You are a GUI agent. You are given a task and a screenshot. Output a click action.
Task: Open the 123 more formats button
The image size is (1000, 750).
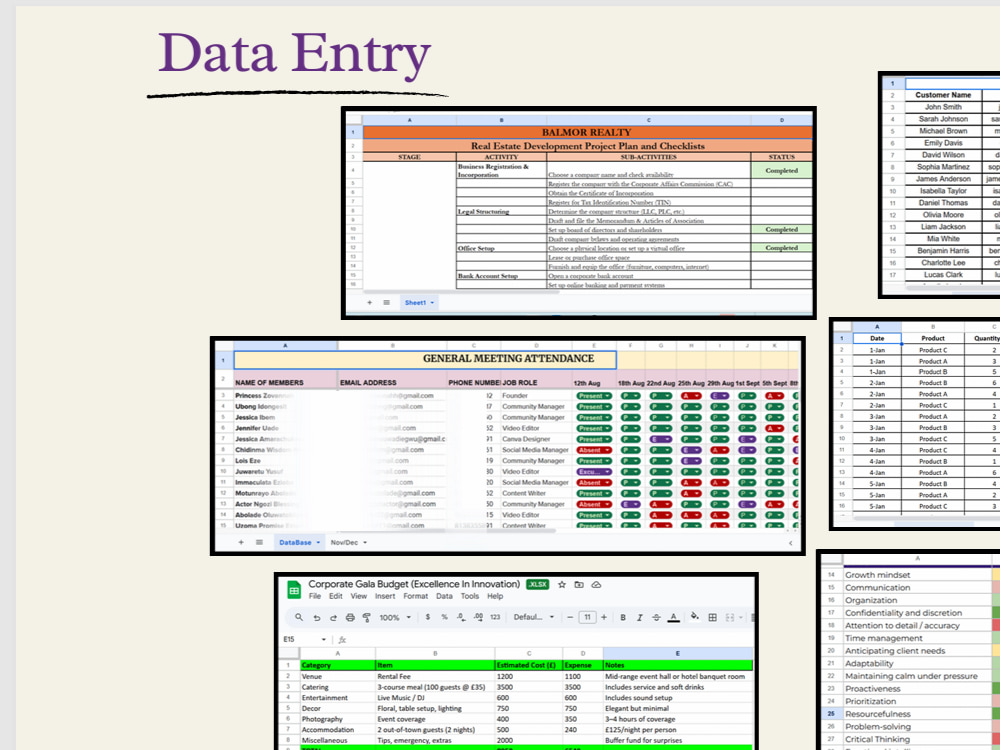coord(496,617)
